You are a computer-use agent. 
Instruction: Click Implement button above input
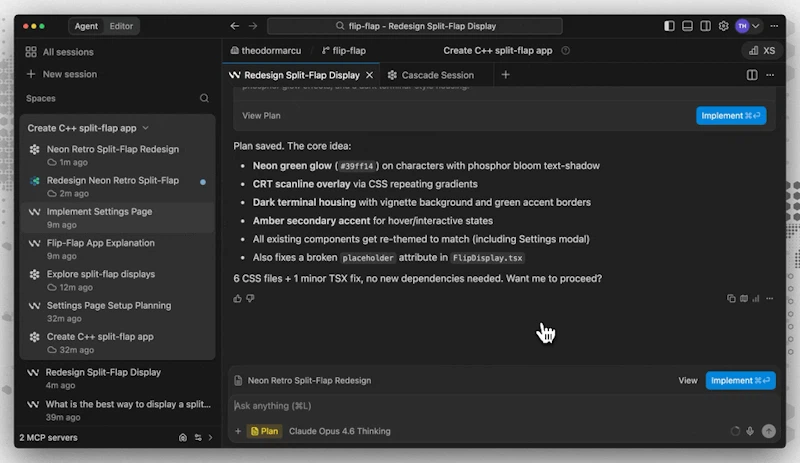pyautogui.click(x=740, y=381)
